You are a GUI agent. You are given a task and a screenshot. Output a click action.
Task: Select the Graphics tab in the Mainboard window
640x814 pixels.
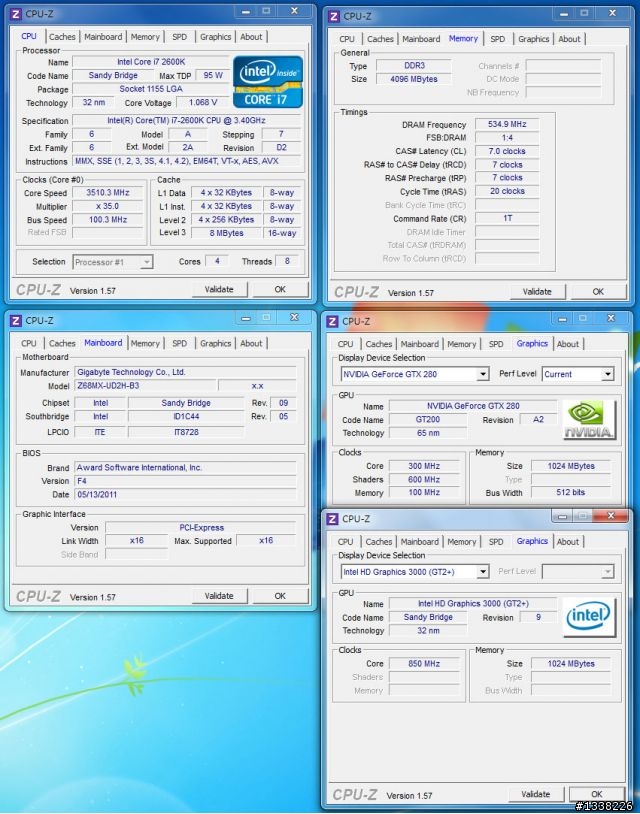(215, 343)
